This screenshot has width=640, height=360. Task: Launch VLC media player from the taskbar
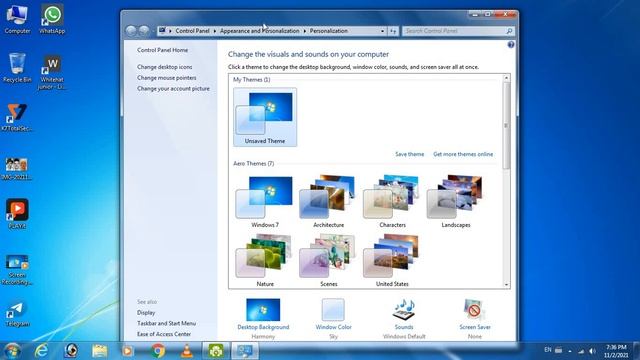coord(187,351)
